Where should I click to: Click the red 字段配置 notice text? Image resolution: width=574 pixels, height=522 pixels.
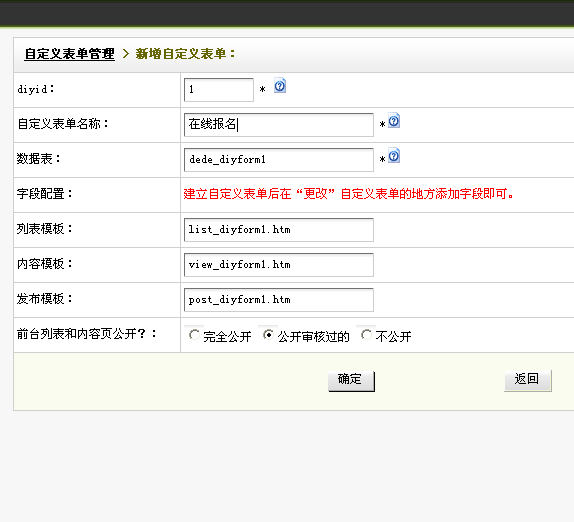tap(348, 194)
